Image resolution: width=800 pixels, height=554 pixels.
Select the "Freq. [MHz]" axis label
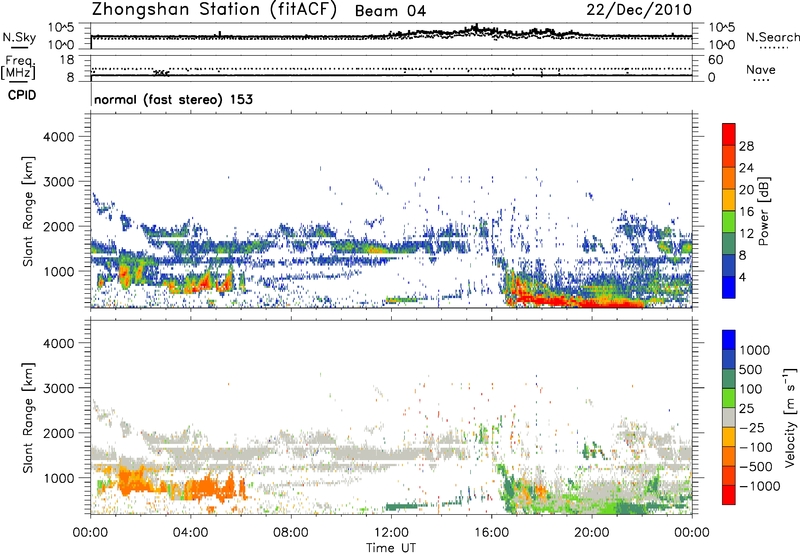[x=19, y=68]
